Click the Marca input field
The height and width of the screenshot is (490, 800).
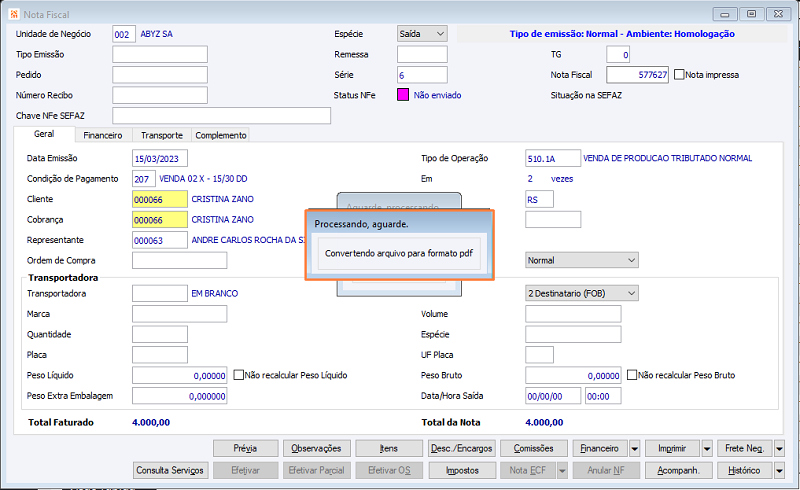pyautogui.click(x=180, y=314)
